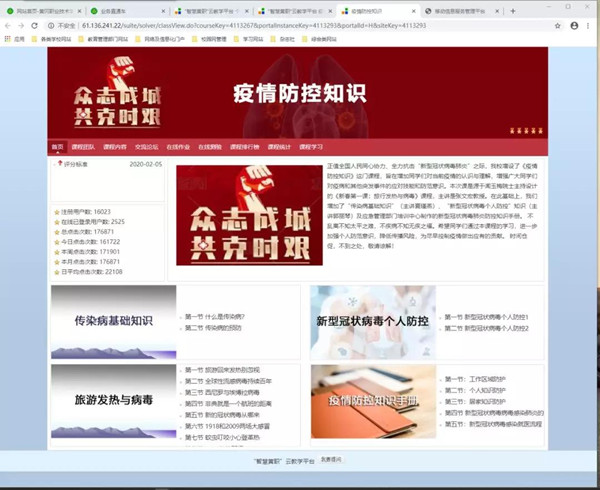Go to 课程排行榜 in the navigation bar
600x490 pixels.
point(244,147)
